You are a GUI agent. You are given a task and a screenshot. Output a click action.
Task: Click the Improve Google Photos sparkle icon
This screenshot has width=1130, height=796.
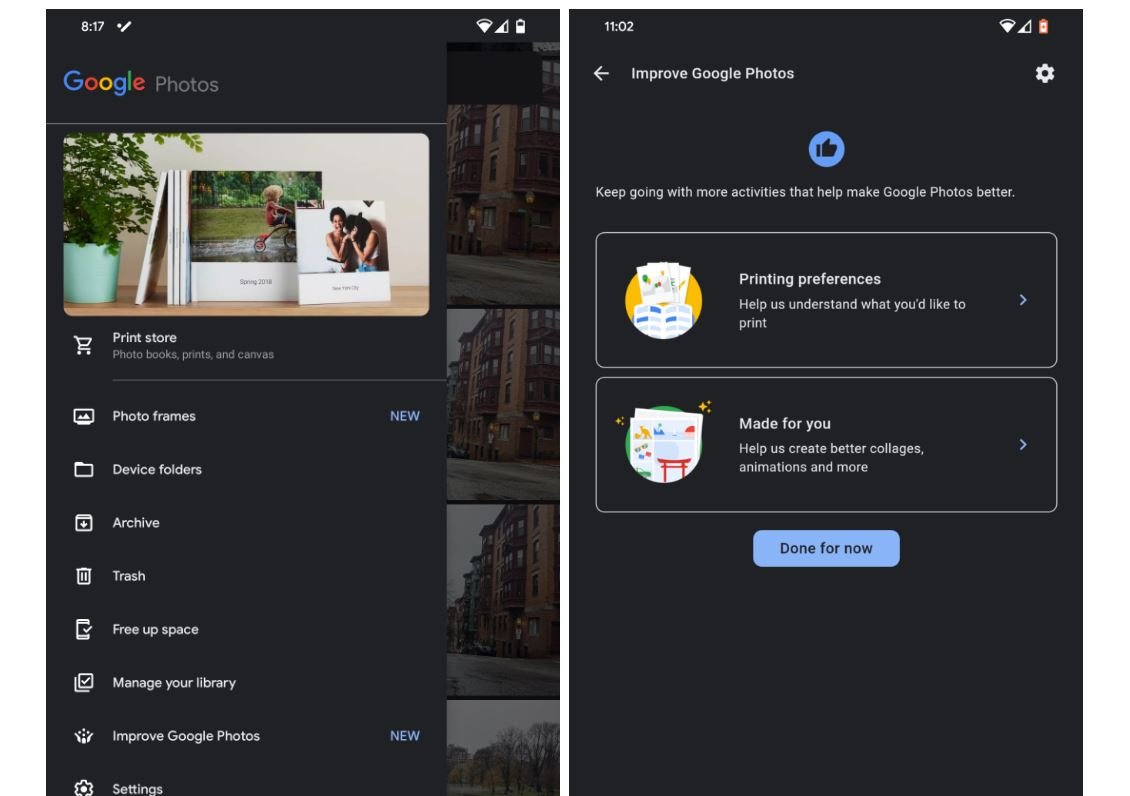[x=84, y=736]
